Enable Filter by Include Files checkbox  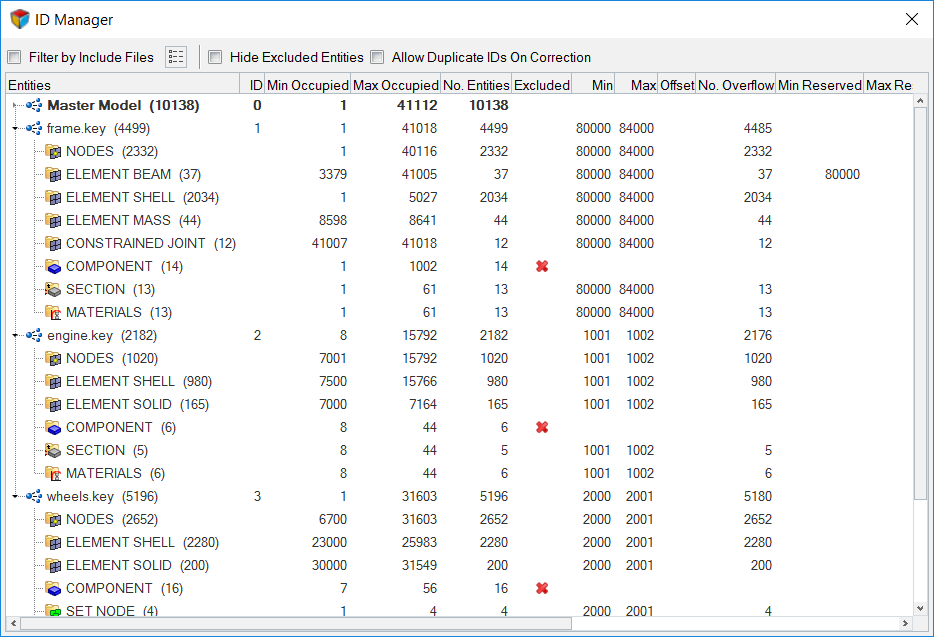(14, 57)
